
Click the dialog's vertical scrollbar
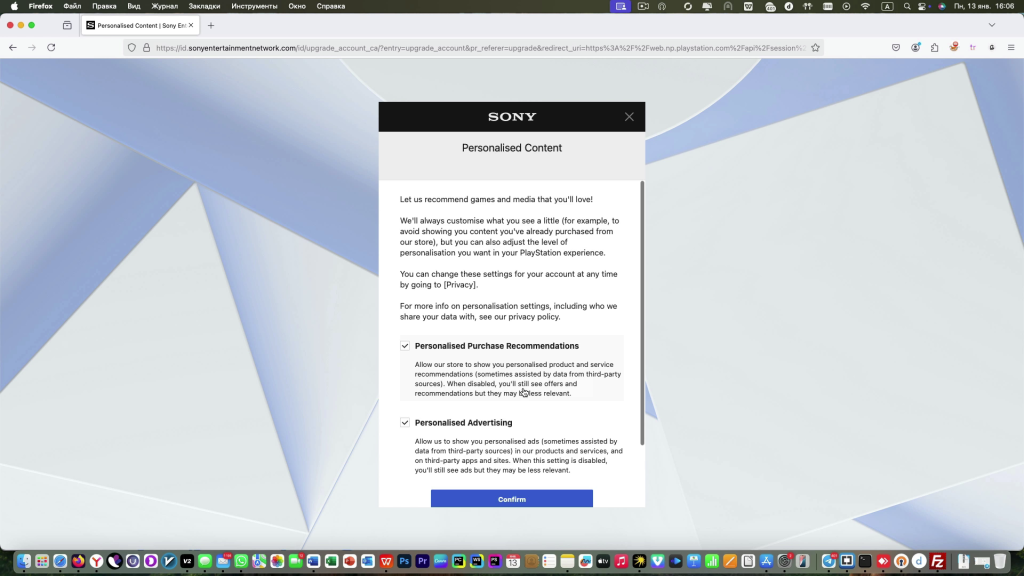pyautogui.click(x=642, y=312)
